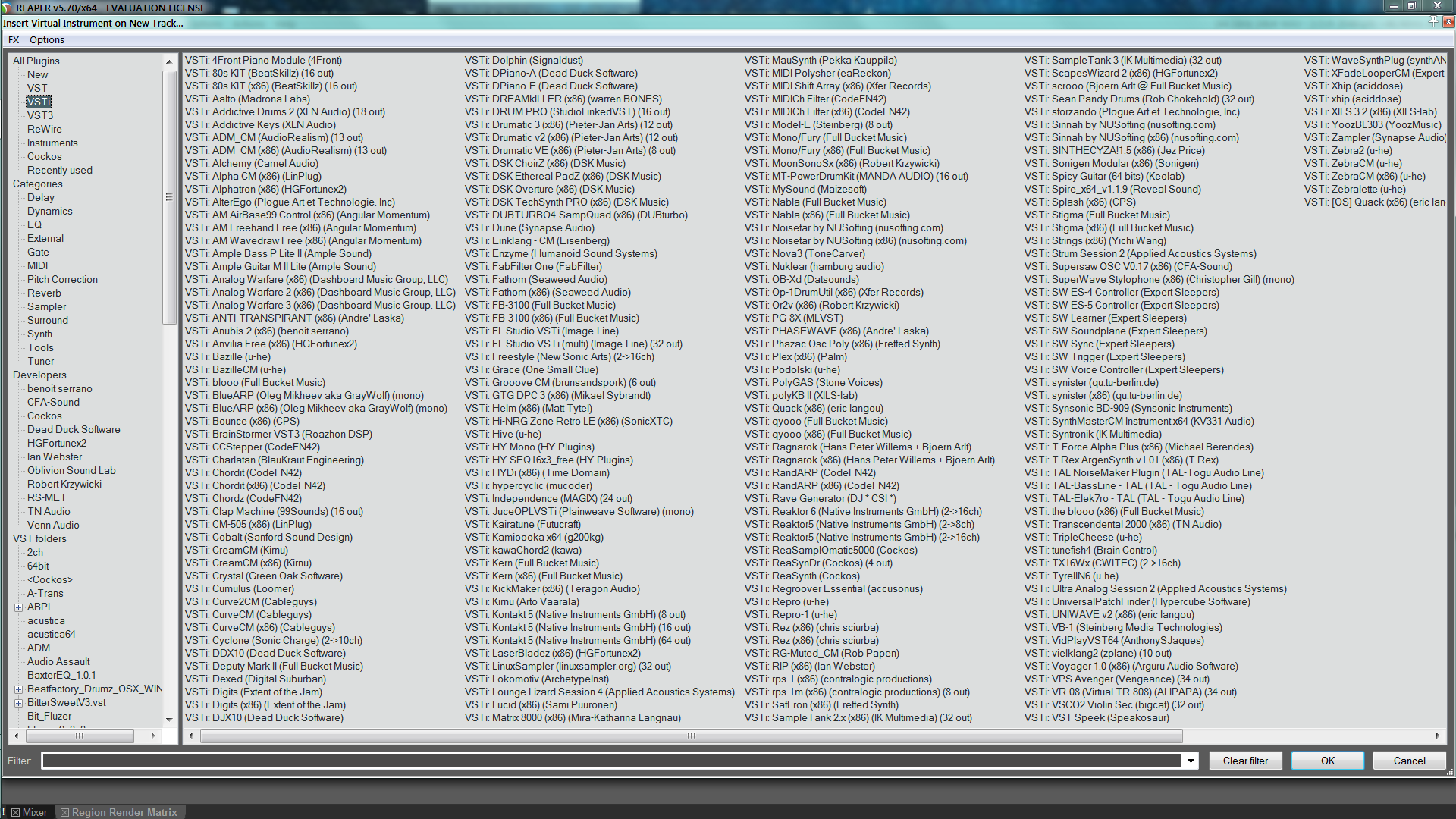Expand the Beatfactory_Drumz_OSX_WIN folder

(x=18, y=689)
